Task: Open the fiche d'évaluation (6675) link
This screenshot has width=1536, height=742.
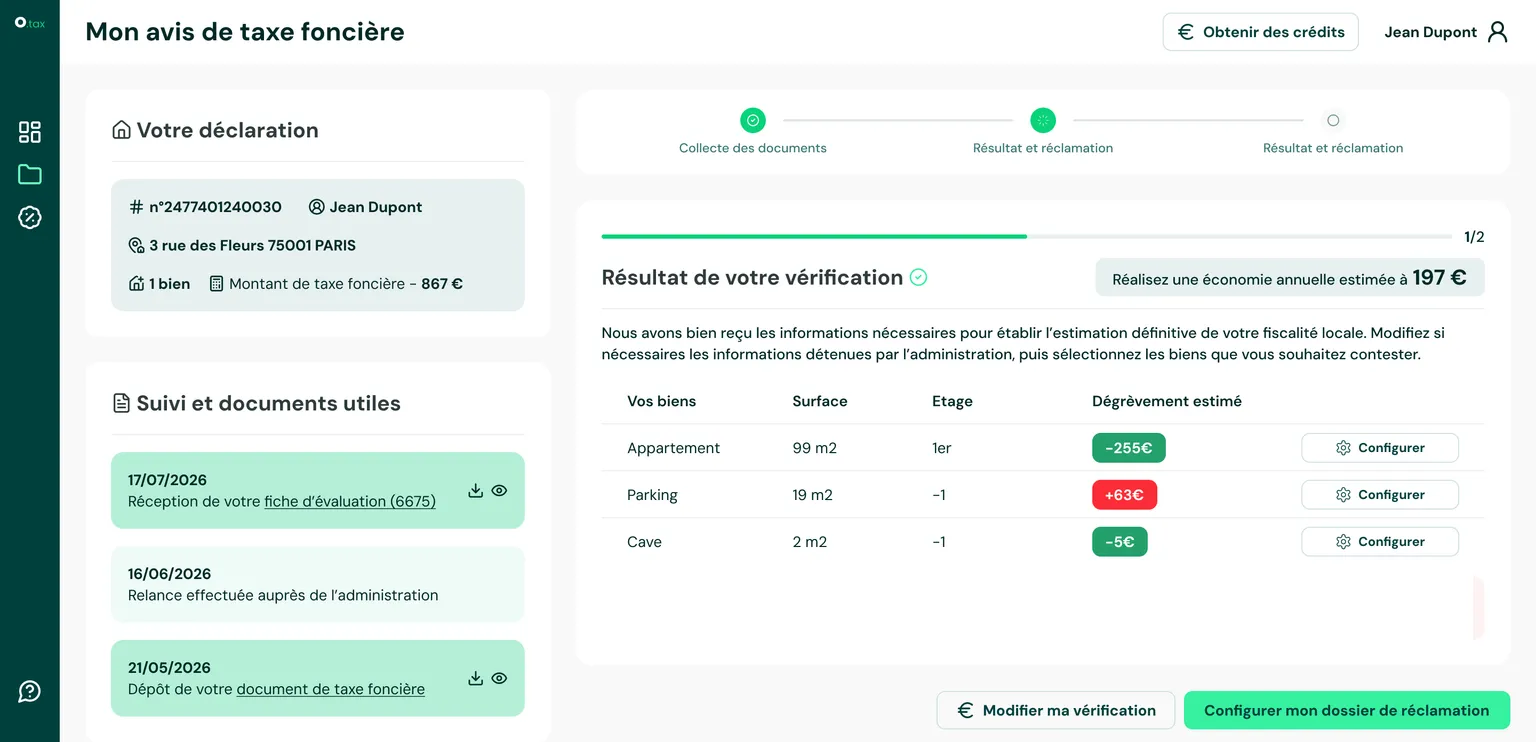Action: tap(350, 502)
